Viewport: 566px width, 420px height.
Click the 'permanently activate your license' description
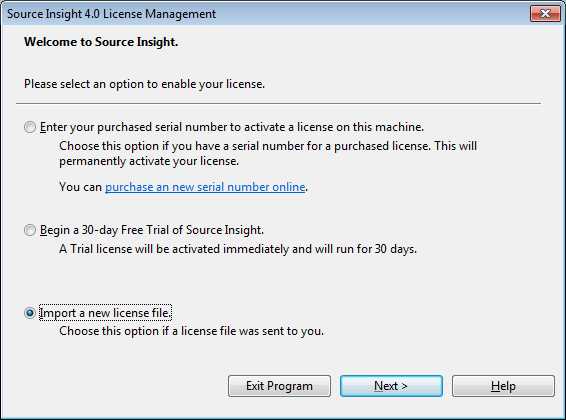(x=268, y=153)
